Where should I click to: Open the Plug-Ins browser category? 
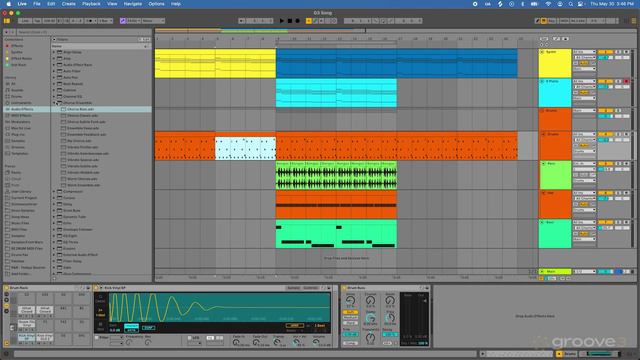18,134
